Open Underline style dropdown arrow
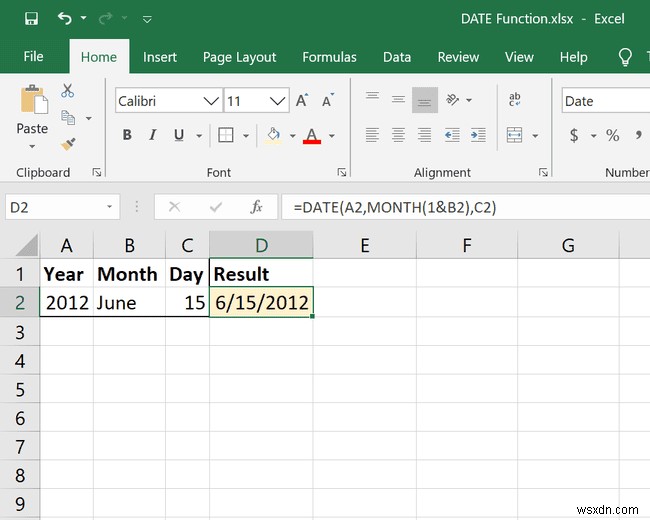Image resolution: width=650 pixels, height=520 pixels. [x=199, y=136]
